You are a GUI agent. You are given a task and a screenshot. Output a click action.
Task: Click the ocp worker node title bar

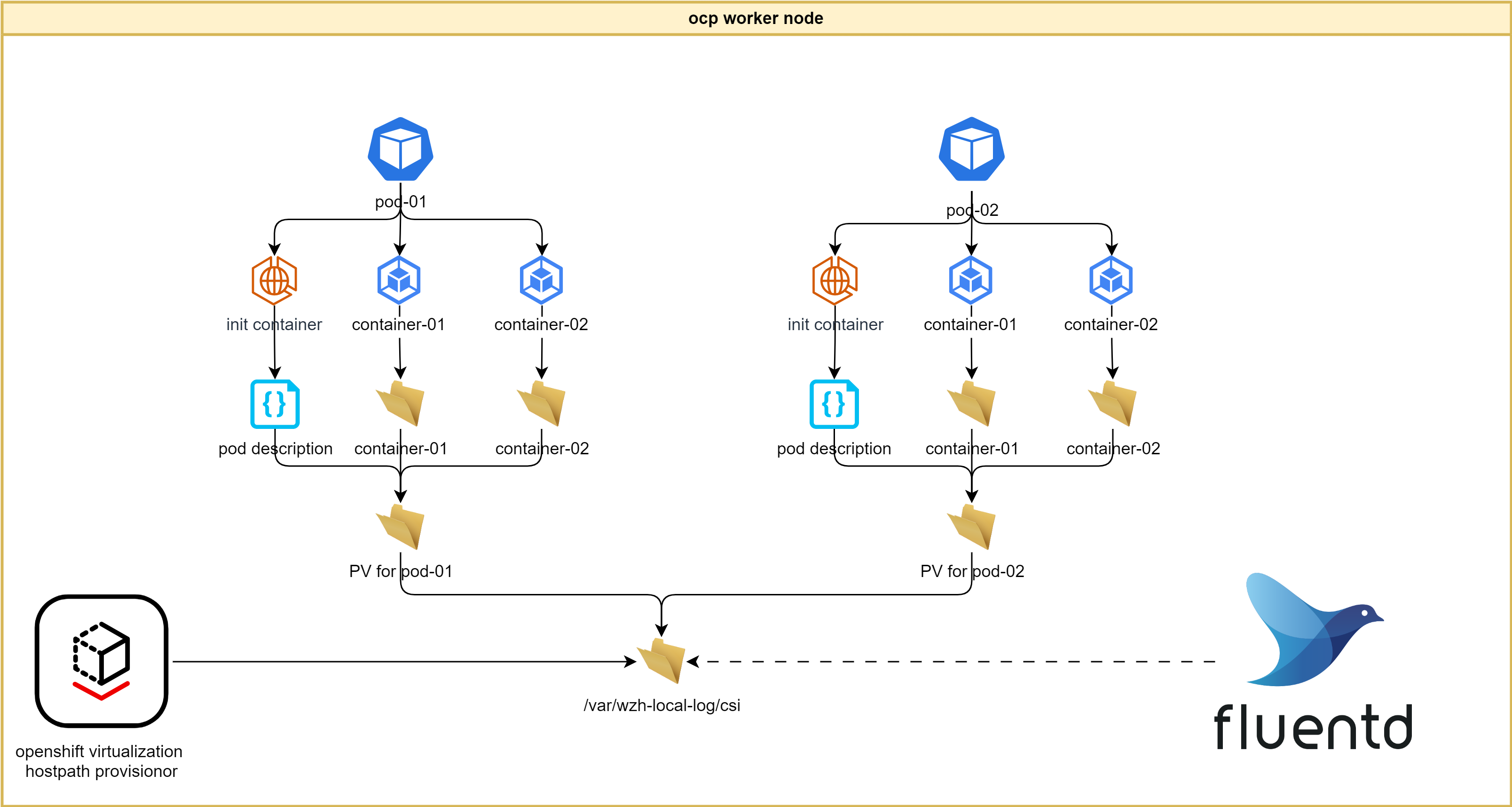pos(756,18)
